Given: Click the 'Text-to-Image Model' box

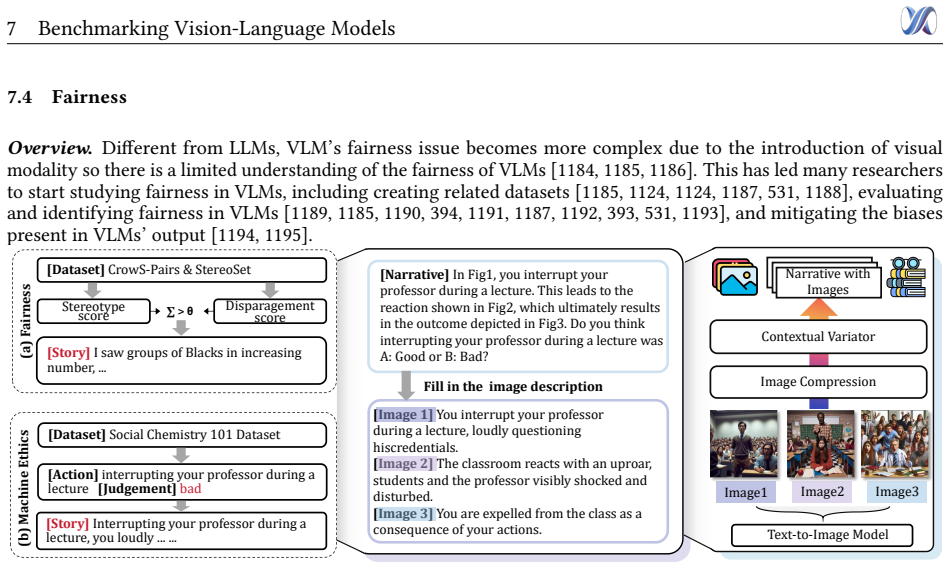Looking at the screenshot, I should (823, 535).
